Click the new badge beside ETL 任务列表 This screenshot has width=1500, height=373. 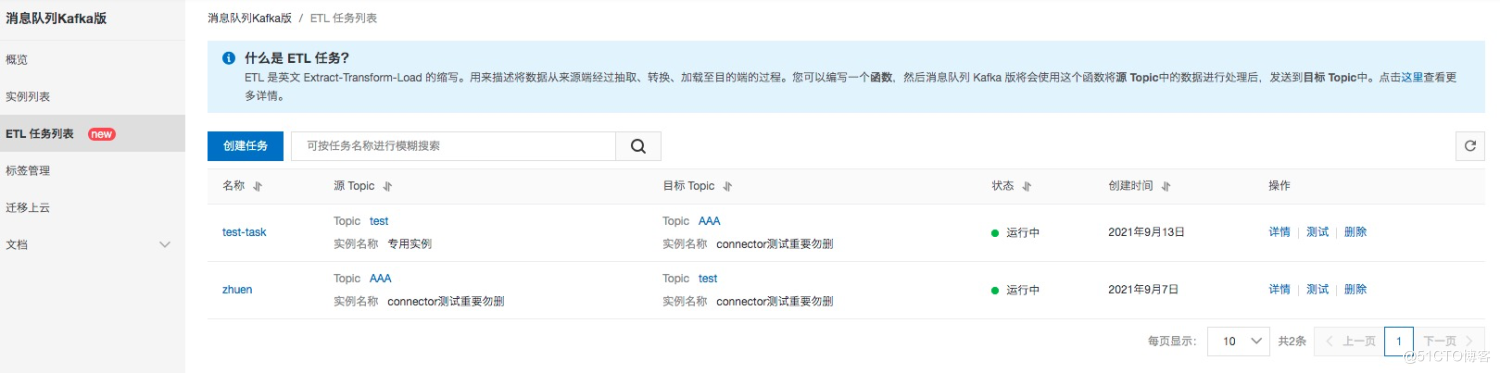tap(102, 134)
